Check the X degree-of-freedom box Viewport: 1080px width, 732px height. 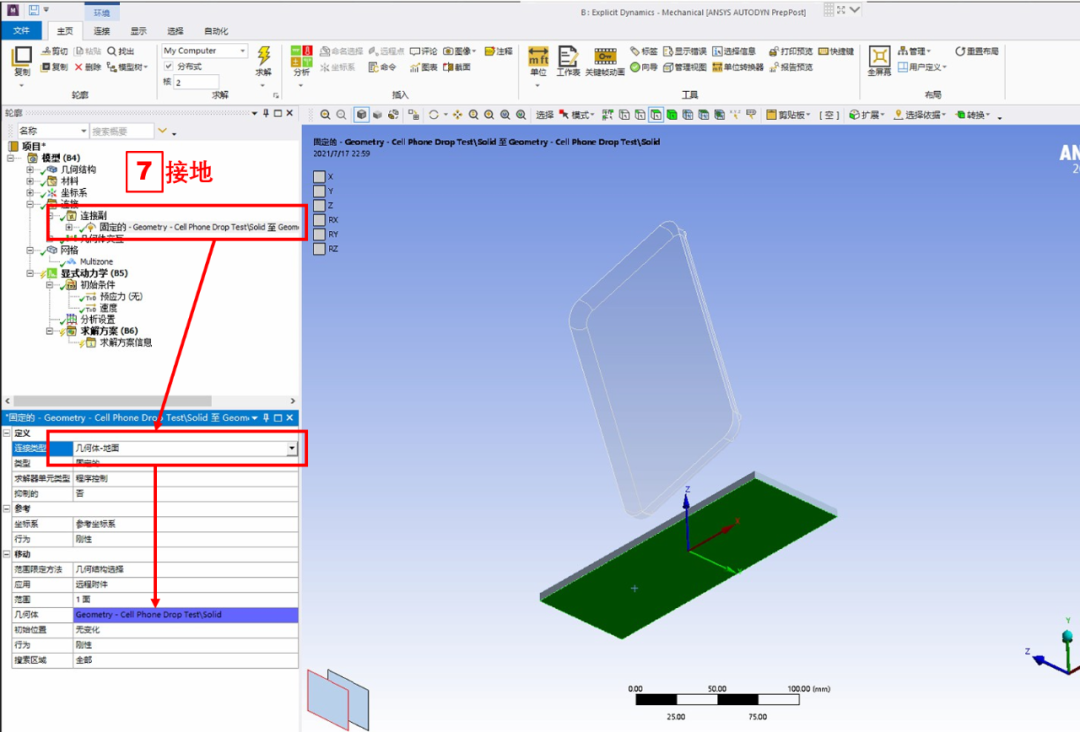point(319,176)
